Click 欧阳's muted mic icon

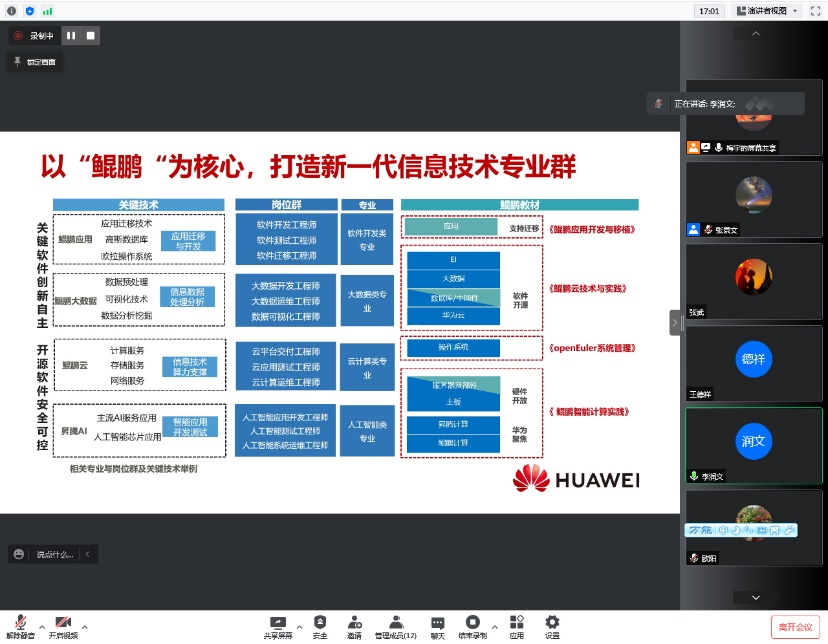tap(694, 558)
